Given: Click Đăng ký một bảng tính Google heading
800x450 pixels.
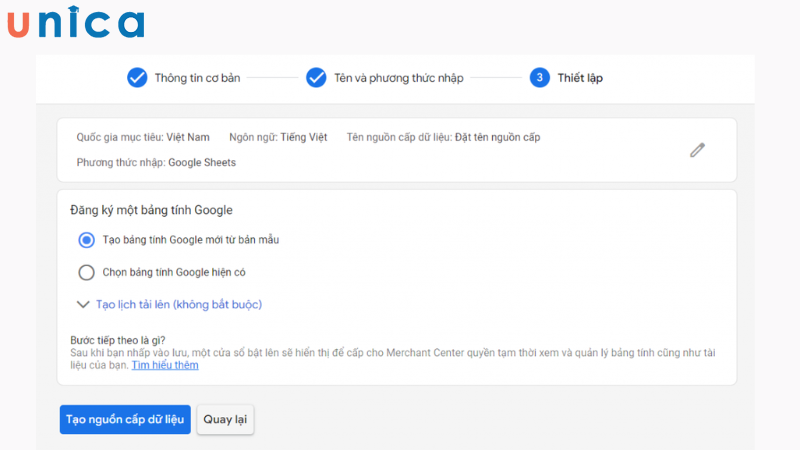Looking at the screenshot, I should tap(151, 210).
